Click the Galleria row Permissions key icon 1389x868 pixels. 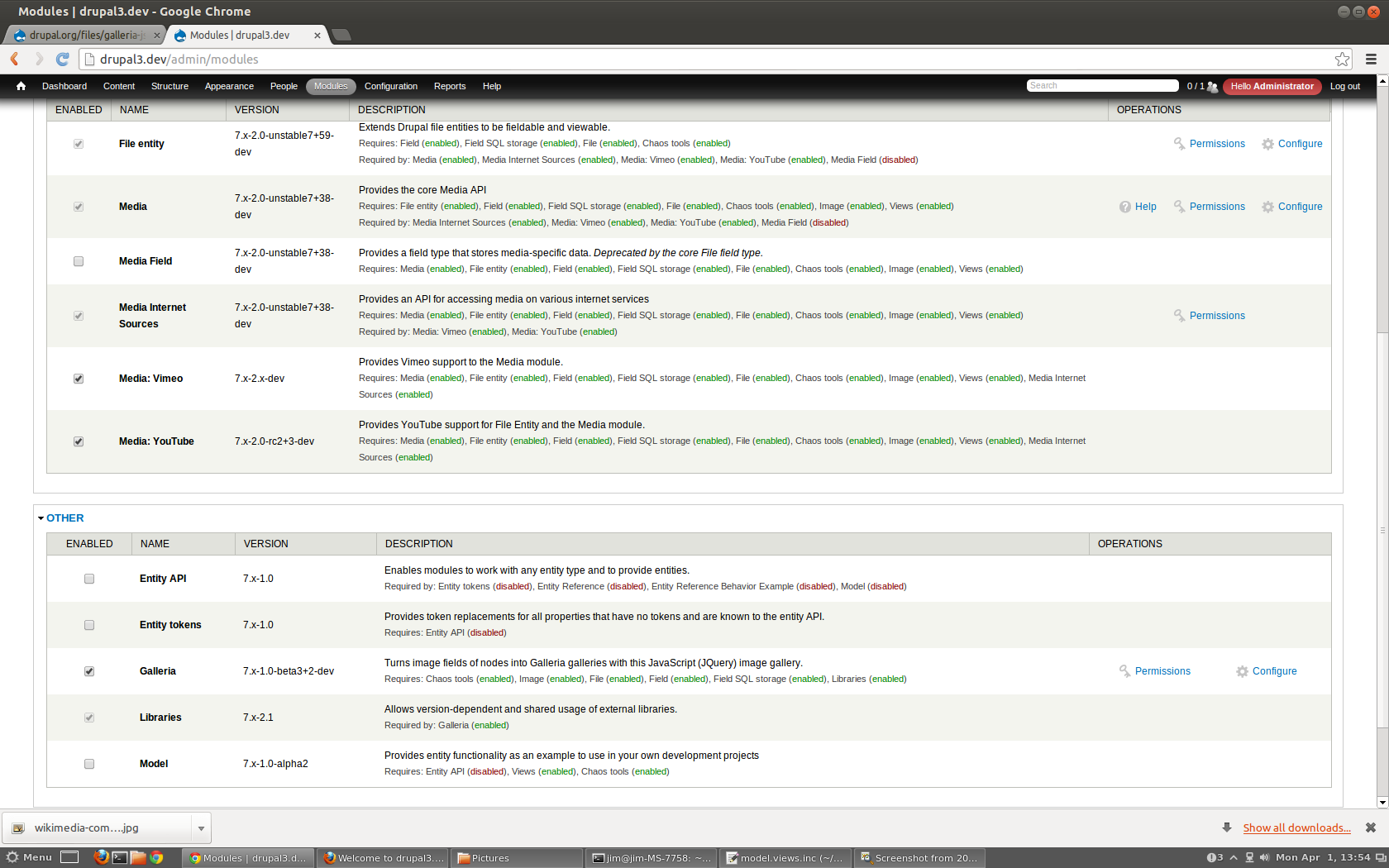click(1124, 671)
